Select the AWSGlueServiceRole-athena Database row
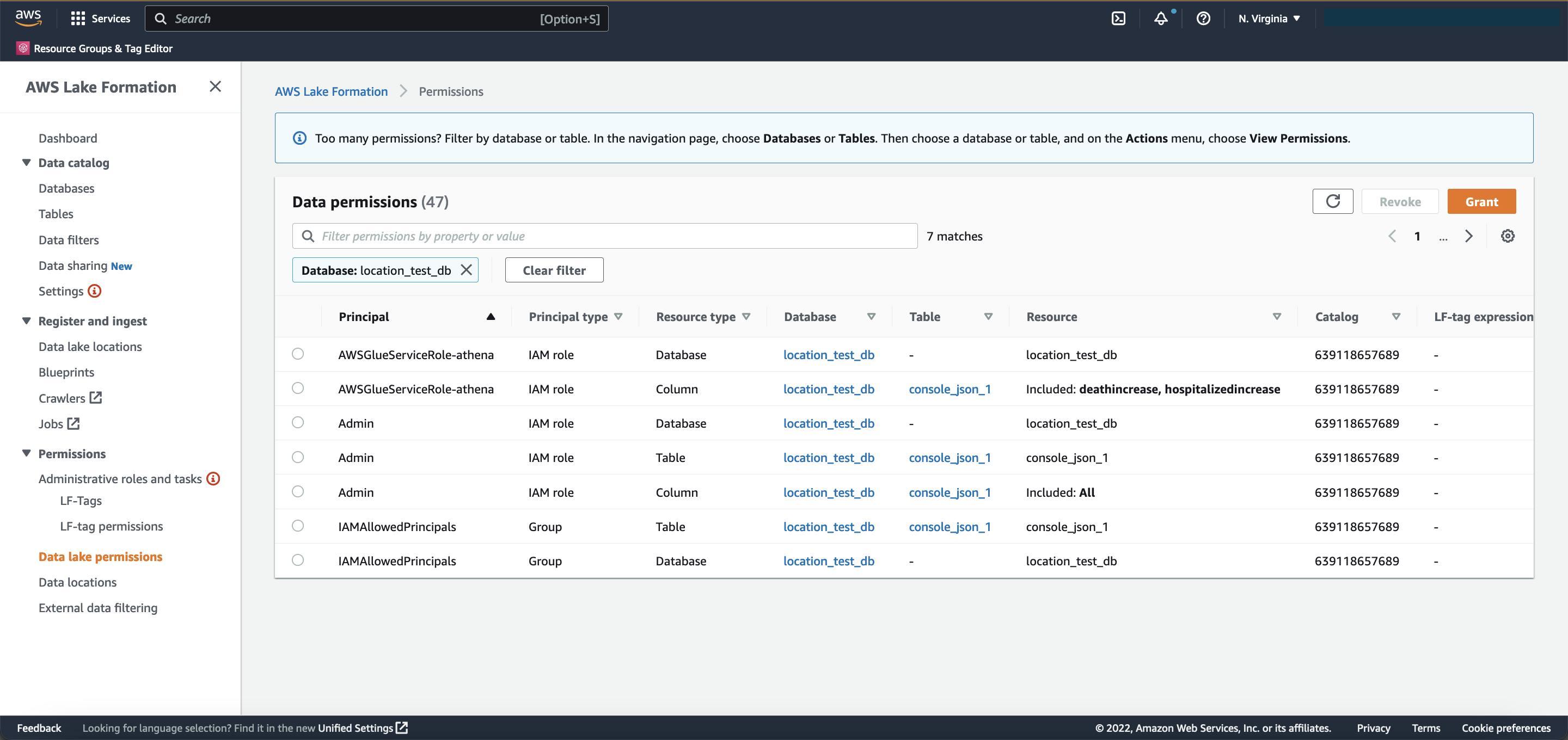 coord(298,354)
